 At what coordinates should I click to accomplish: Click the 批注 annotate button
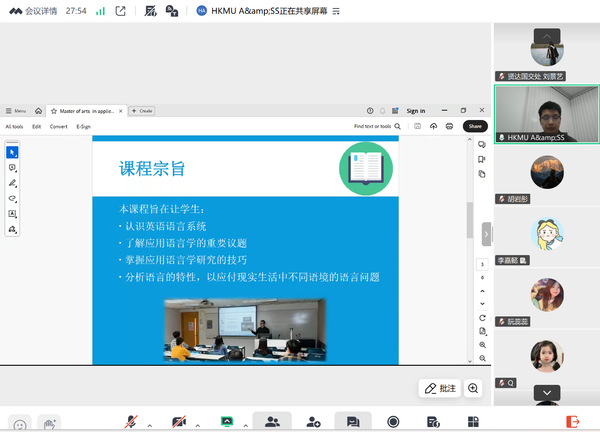439,388
